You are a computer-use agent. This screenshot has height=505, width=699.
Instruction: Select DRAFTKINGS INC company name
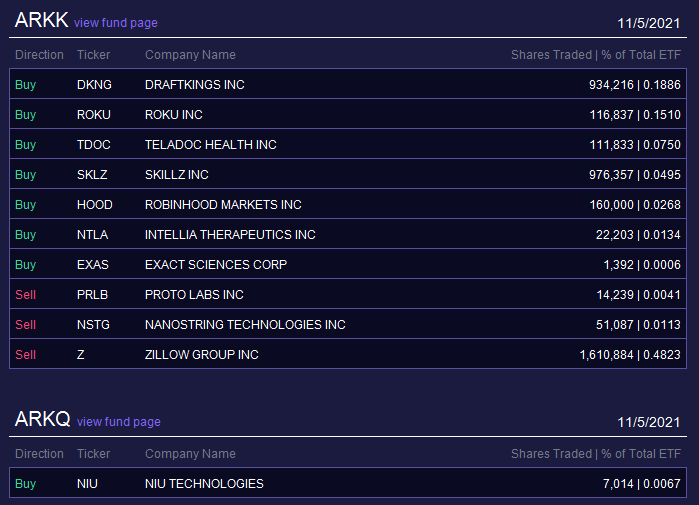[195, 85]
